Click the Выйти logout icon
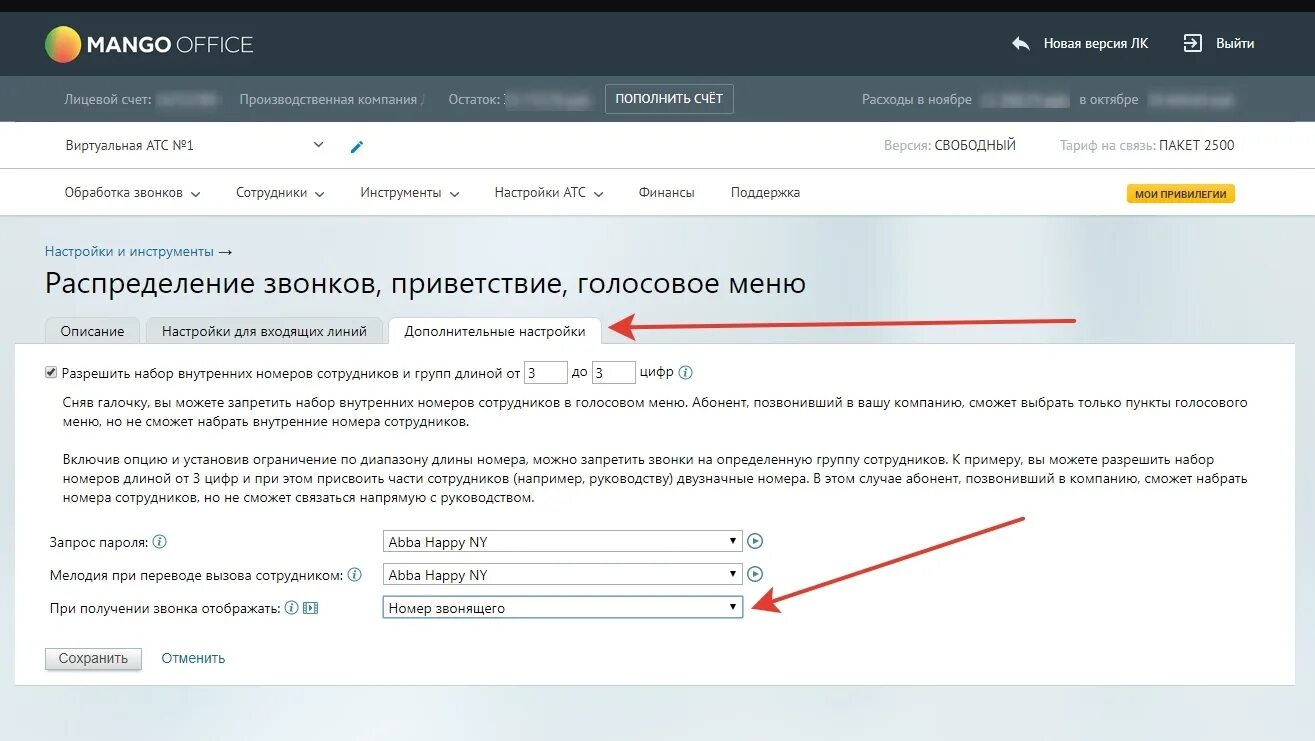The image size is (1315, 741). pyautogui.click(x=1192, y=43)
